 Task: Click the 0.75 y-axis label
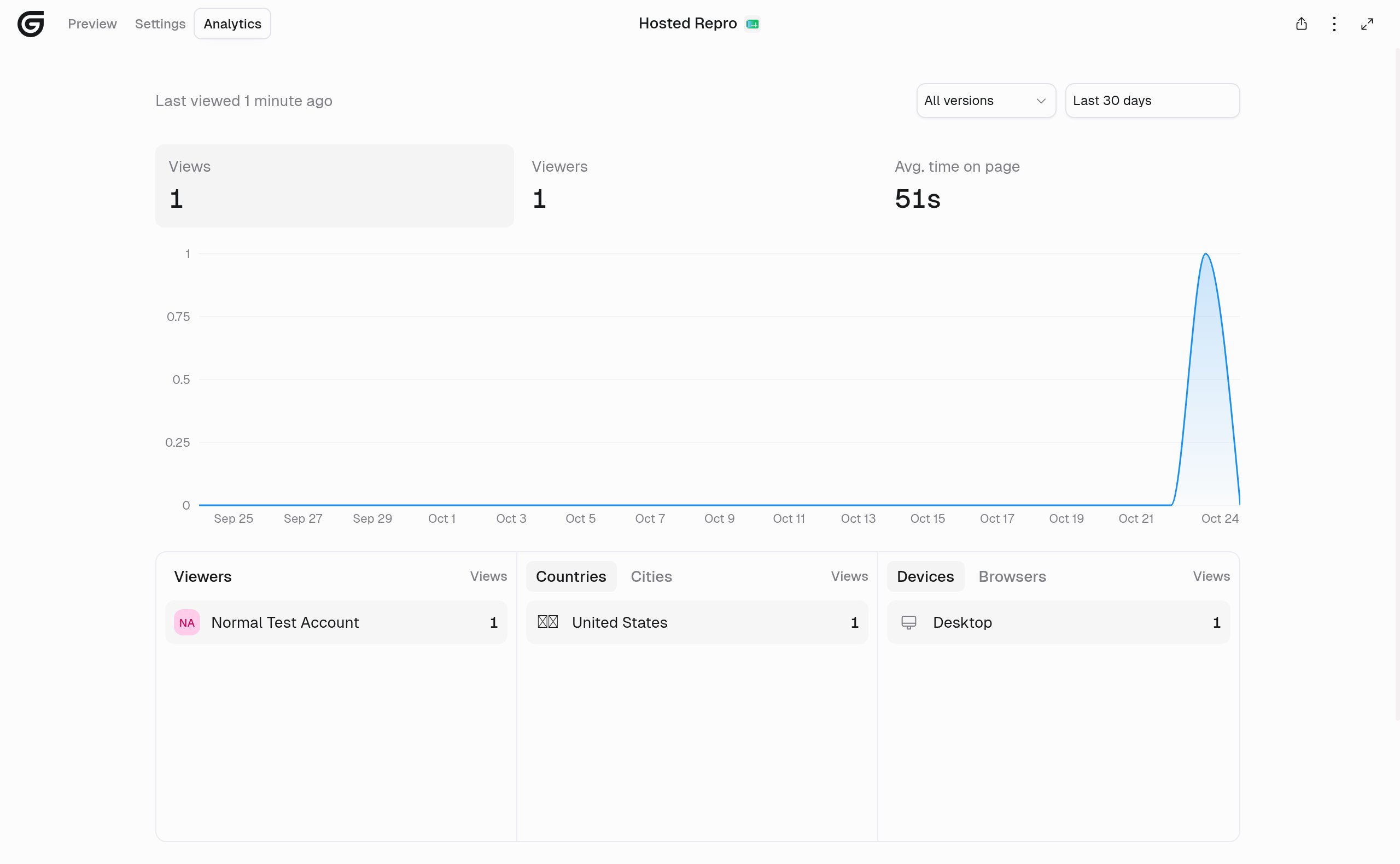pyautogui.click(x=178, y=317)
